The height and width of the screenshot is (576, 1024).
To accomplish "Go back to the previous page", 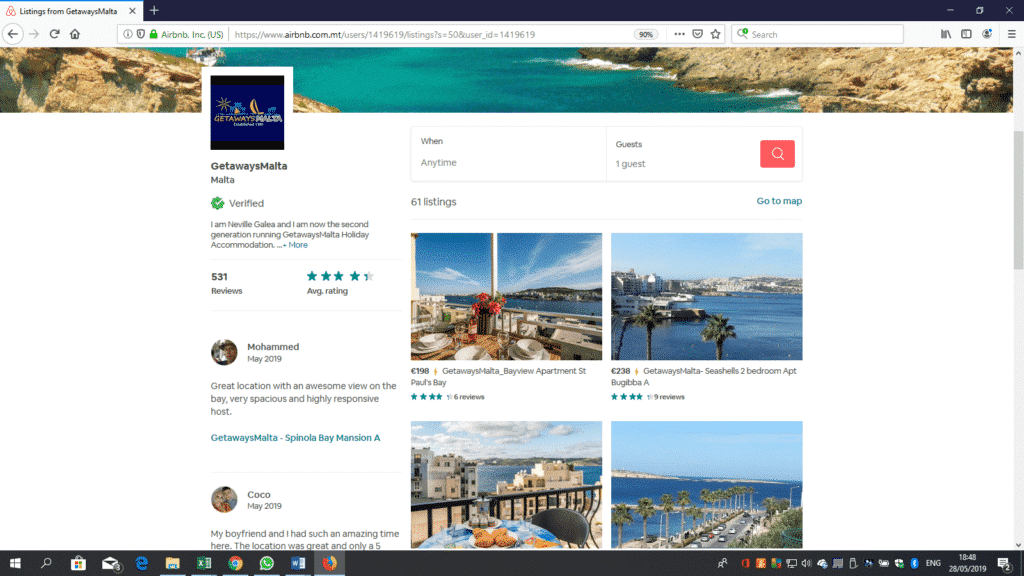I will pyautogui.click(x=13, y=34).
